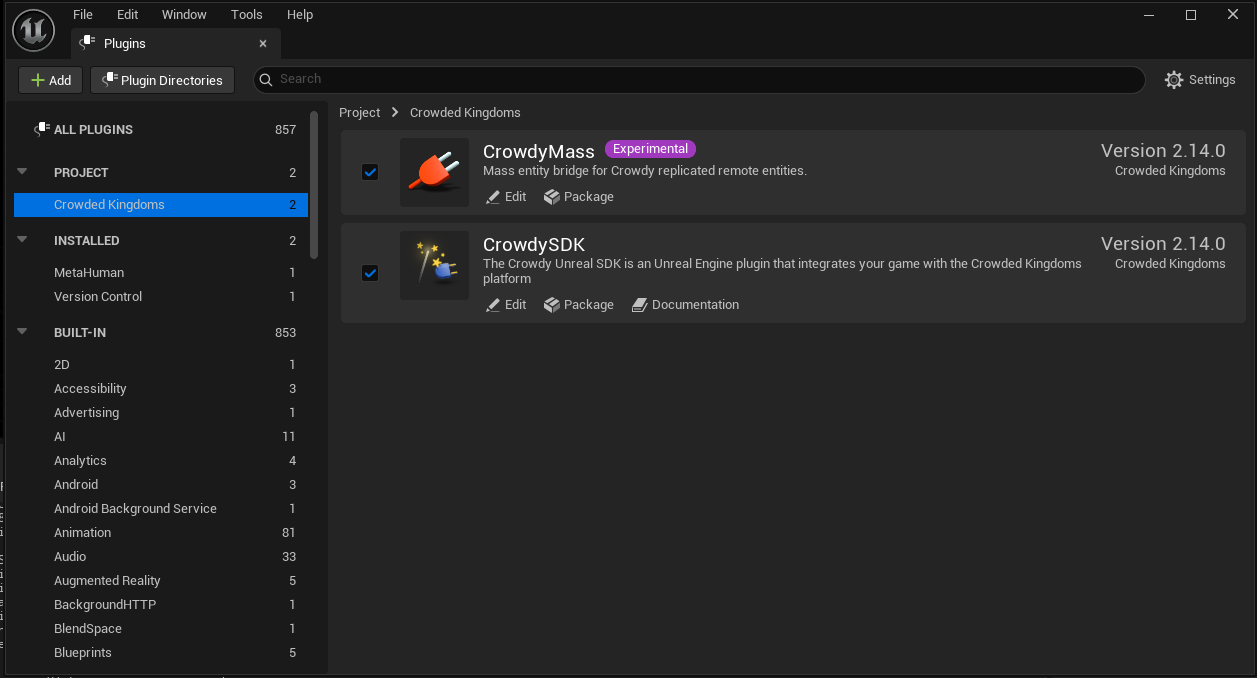Image resolution: width=1257 pixels, height=678 pixels.
Task: Close the Plugins tab
Action: pos(263,44)
